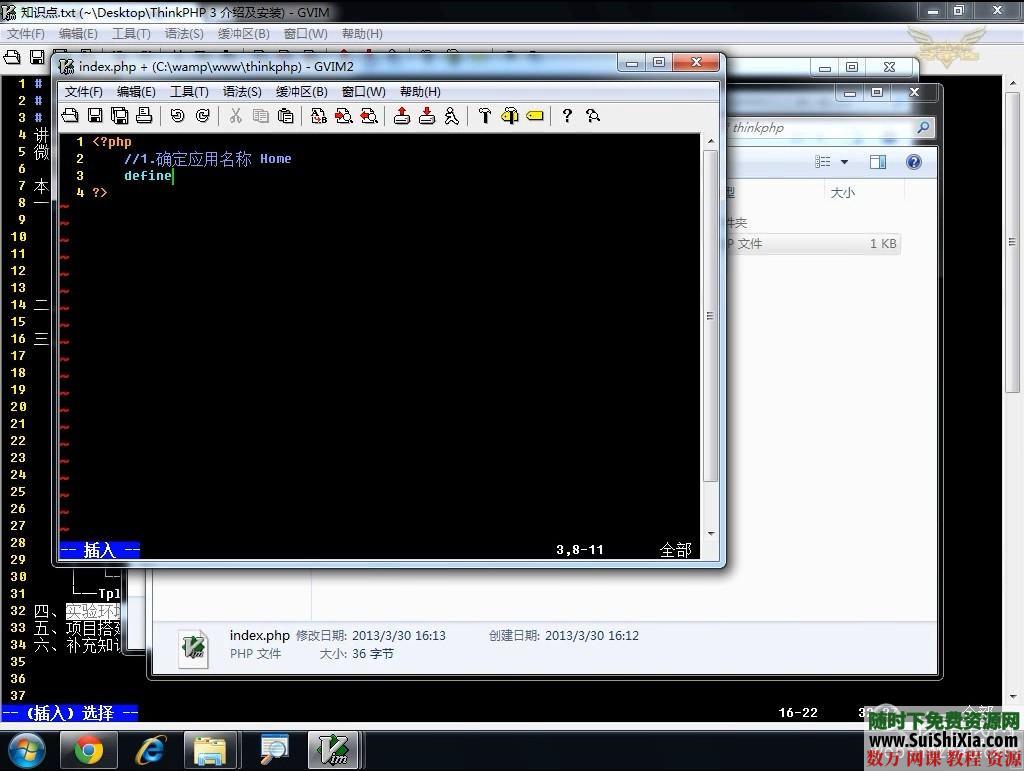Open the 语法(S) menu in GVIM2
The width and height of the screenshot is (1024, 771).
[x=242, y=92]
